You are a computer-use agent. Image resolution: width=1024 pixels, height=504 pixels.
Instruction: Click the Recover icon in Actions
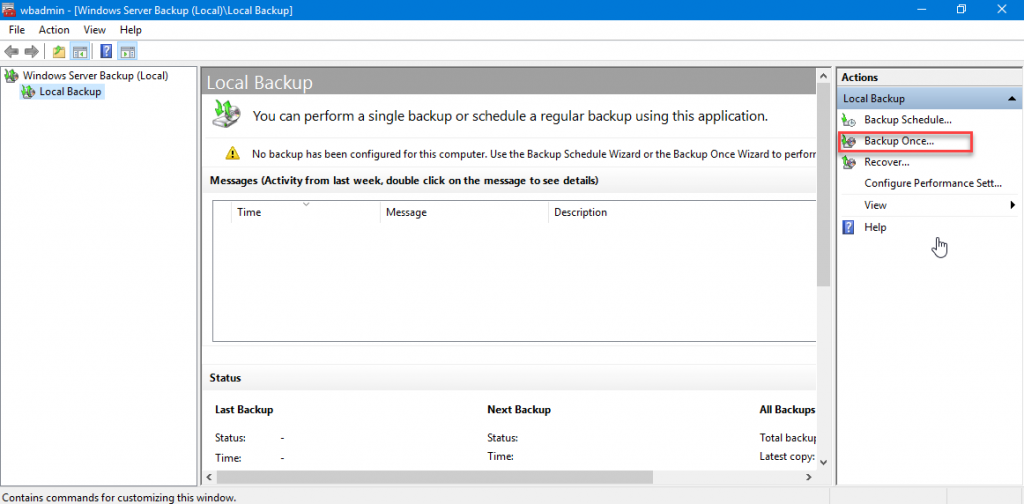click(849, 162)
